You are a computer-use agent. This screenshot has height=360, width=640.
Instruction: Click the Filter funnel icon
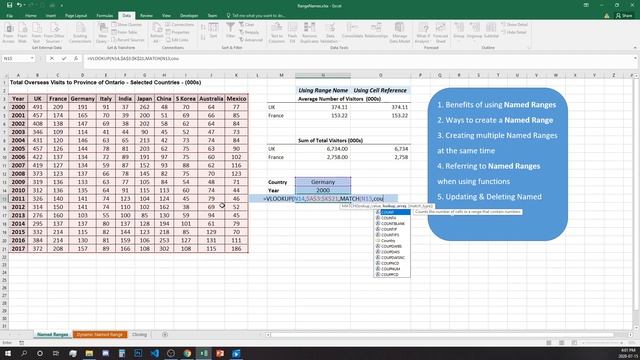[231, 31]
